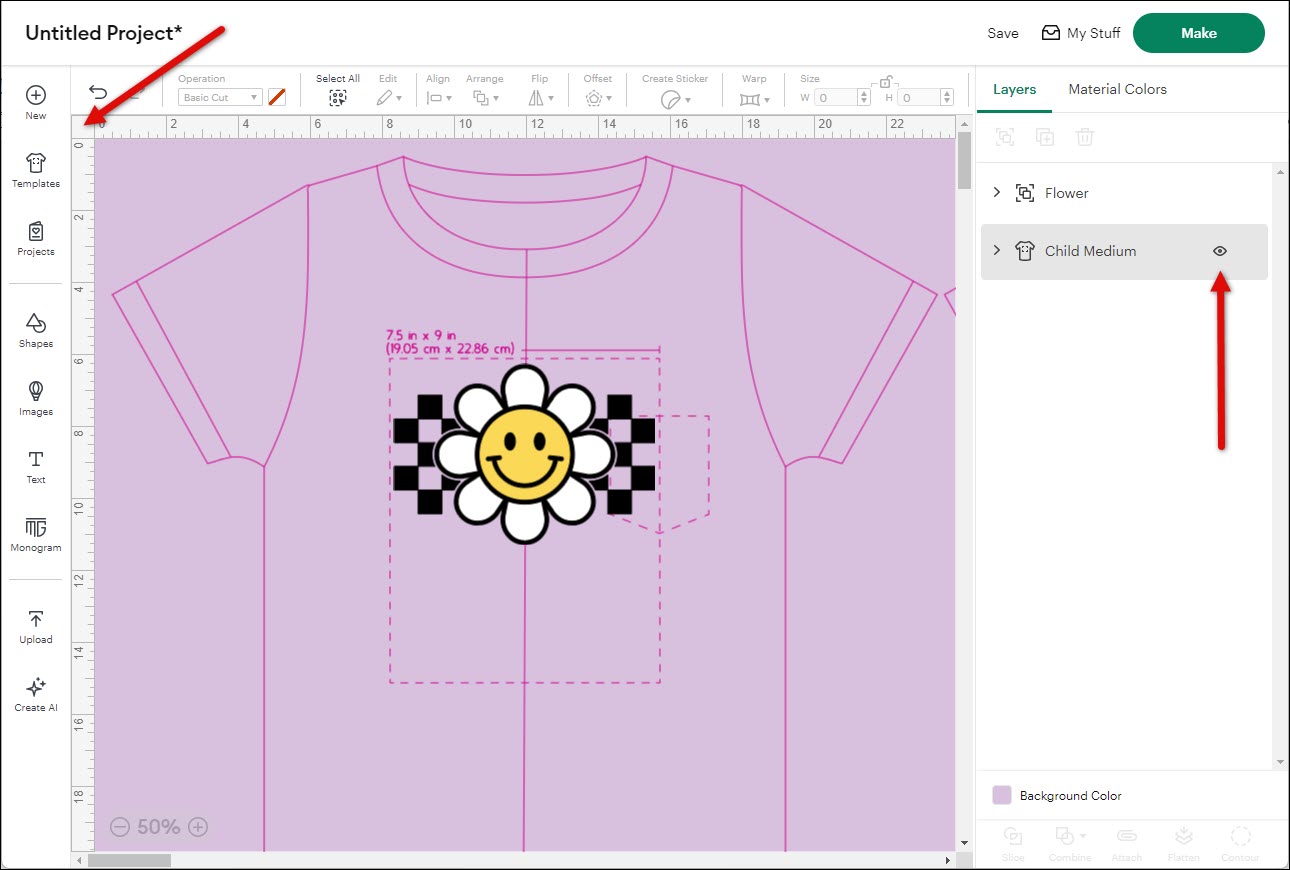Viewport: 1290px width, 870px height.
Task: Launch Create AI
Action: (x=35, y=693)
